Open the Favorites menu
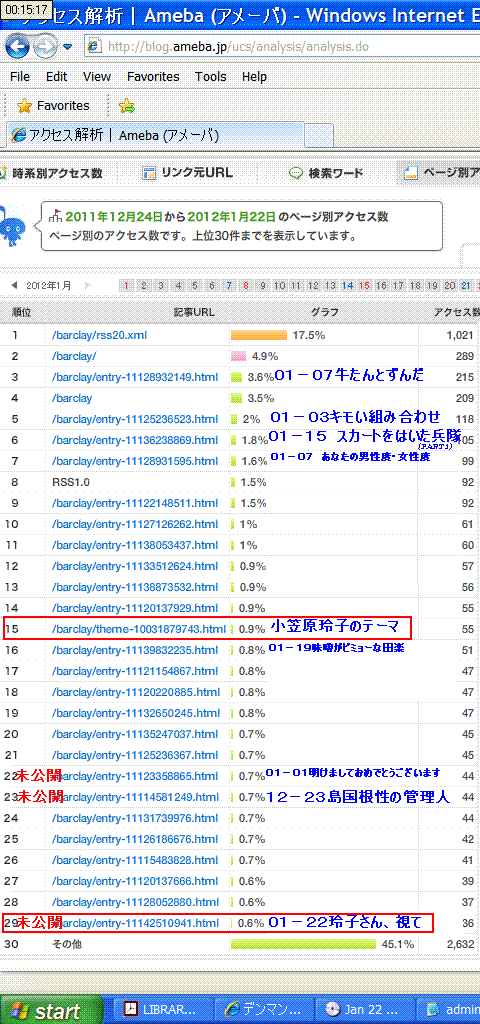This screenshot has height=1024, width=480. click(153, 76)
